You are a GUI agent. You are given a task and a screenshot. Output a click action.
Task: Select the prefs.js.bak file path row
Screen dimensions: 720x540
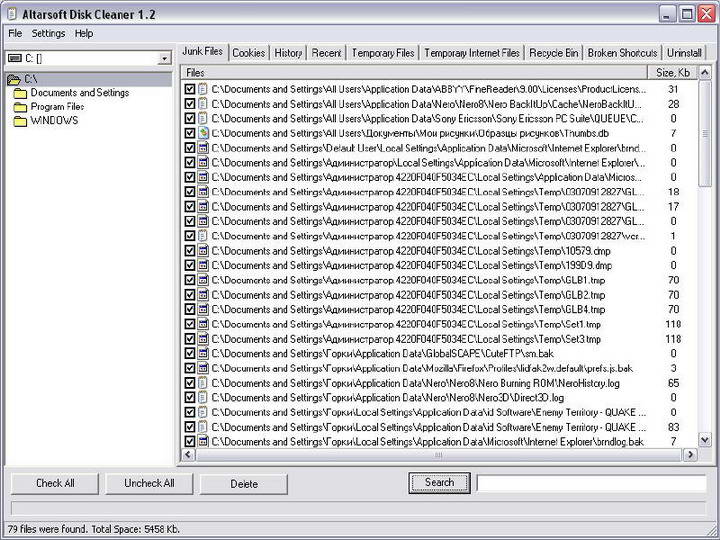422,368
